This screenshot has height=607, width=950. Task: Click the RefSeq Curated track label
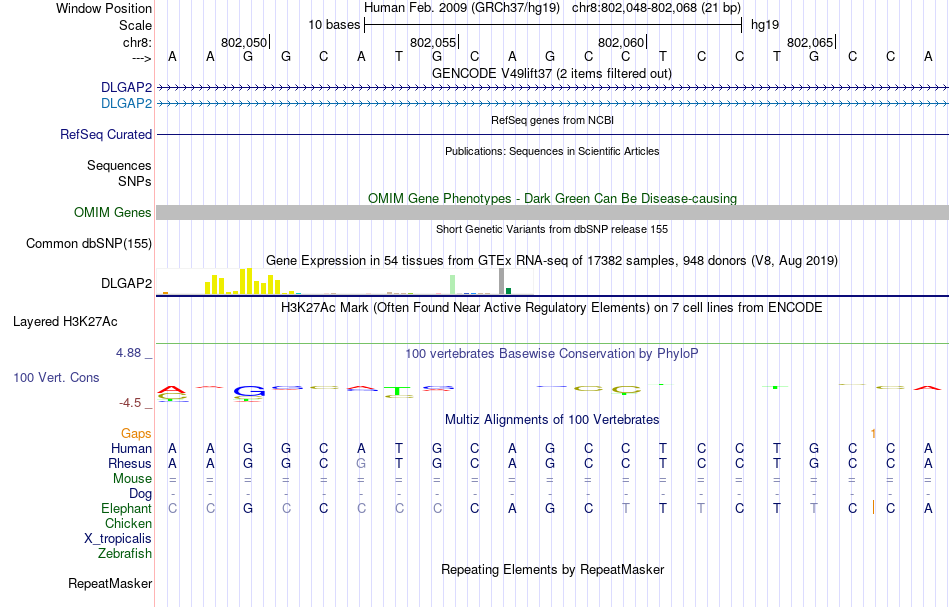pyautogui.click(x=105, y=134)
